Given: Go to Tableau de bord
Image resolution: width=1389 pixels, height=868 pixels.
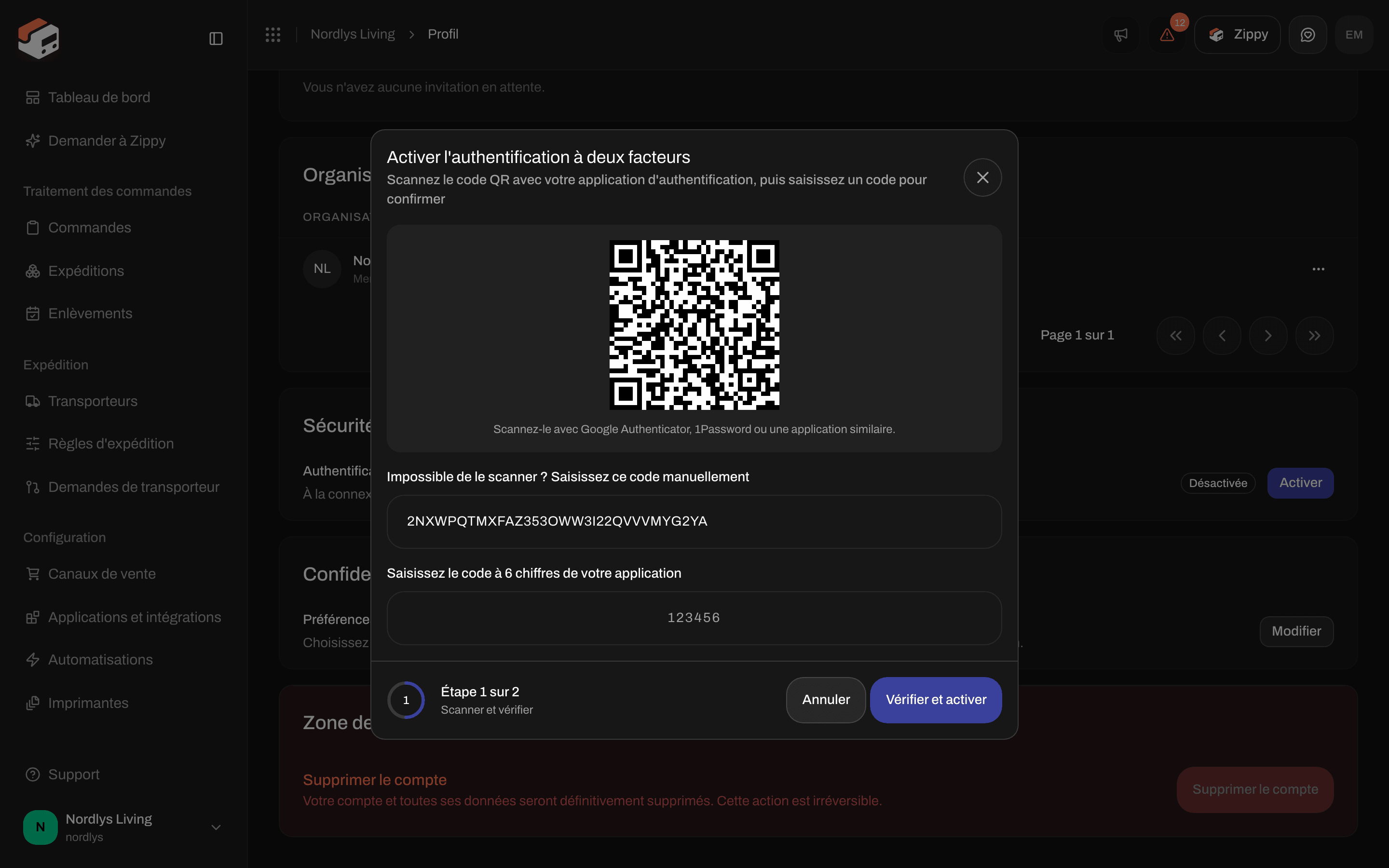Looking at the screenshot, I should coord(123,97).
